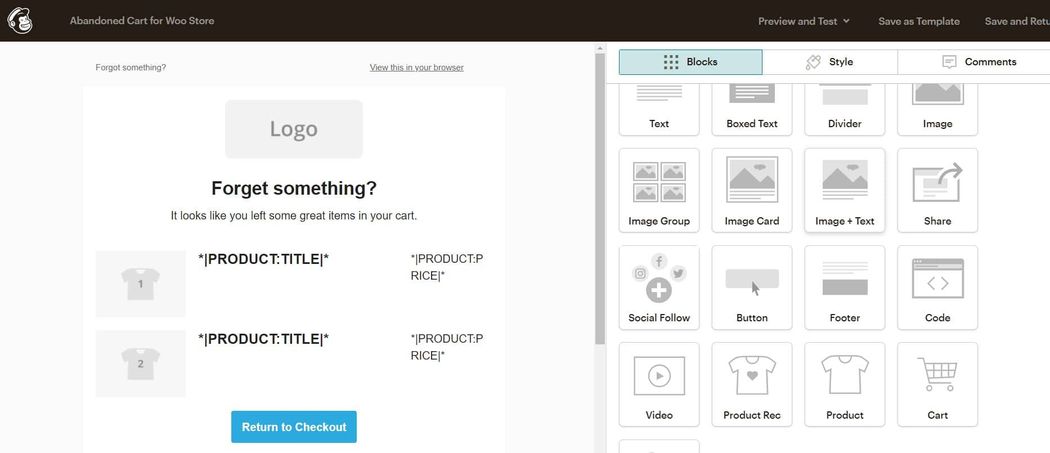
Task: Add a Cart block
Action: [x=938, y=385]
